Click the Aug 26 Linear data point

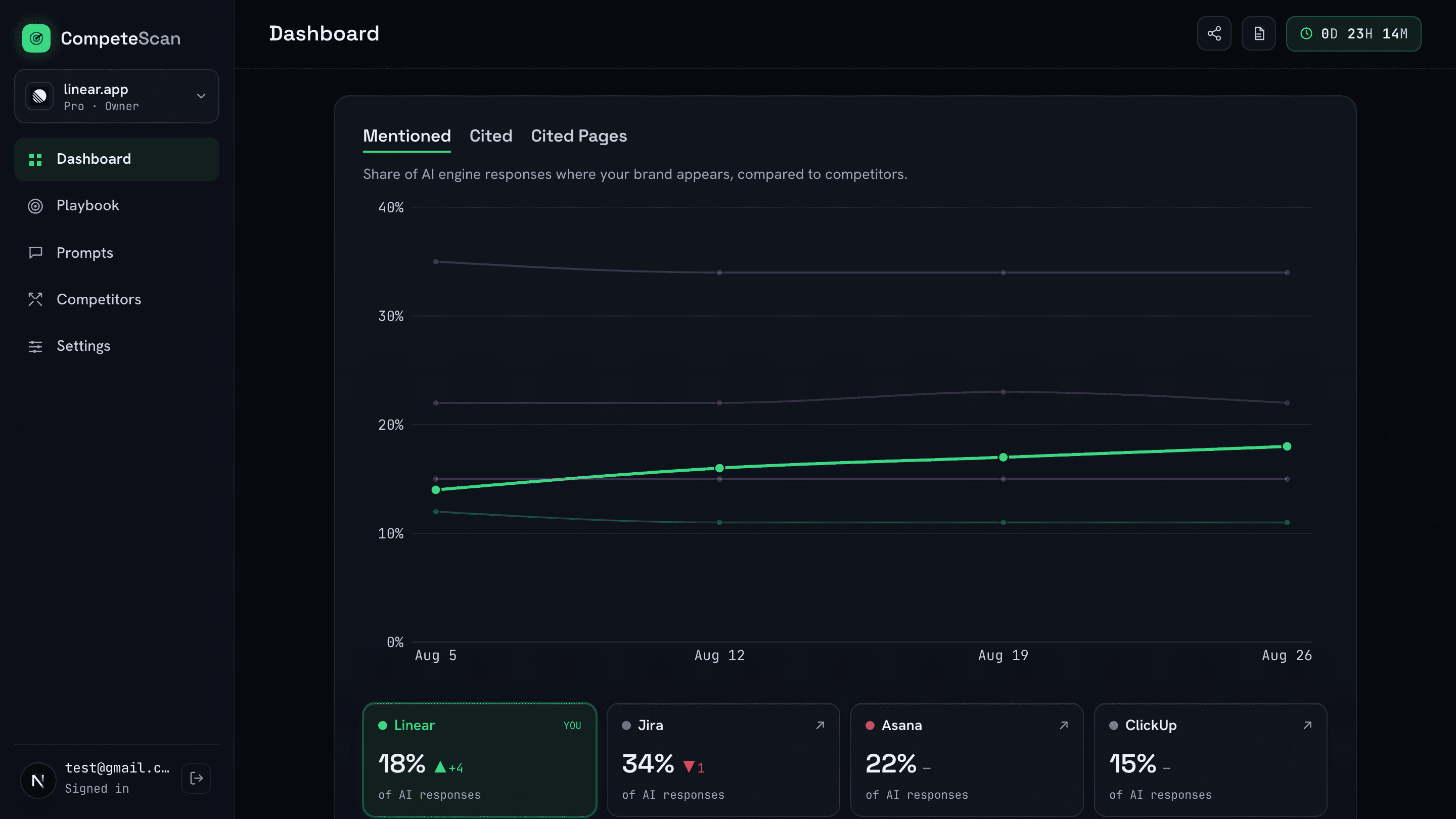[1287, 446]
